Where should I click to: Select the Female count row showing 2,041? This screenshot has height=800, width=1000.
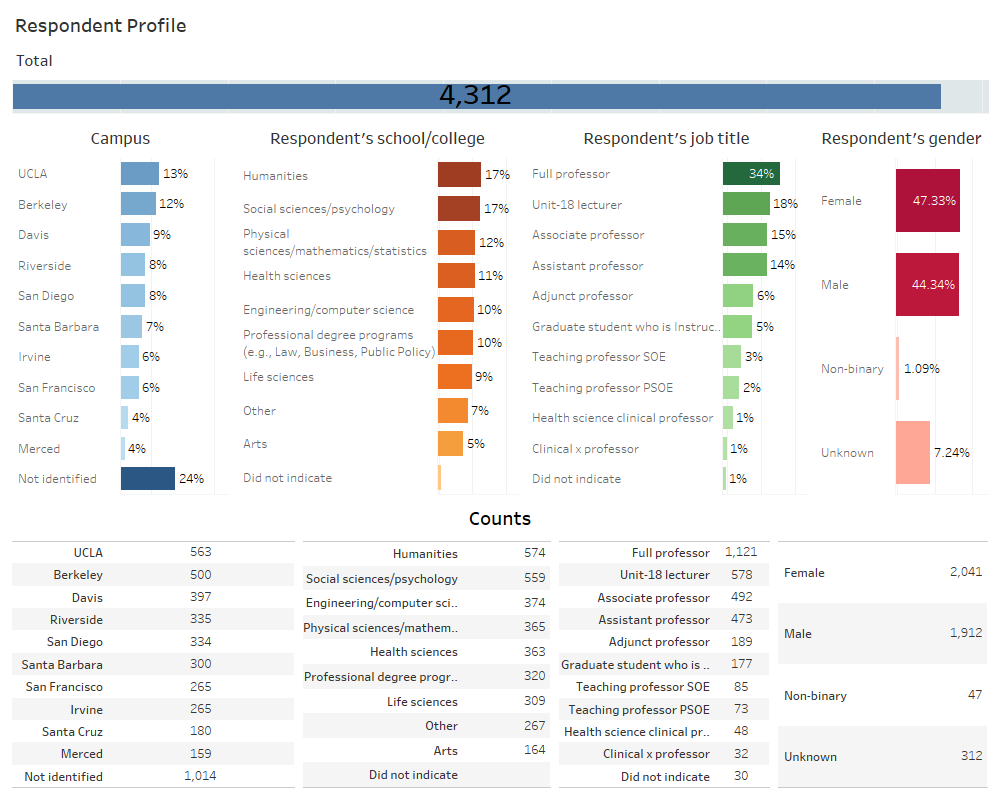880,572
